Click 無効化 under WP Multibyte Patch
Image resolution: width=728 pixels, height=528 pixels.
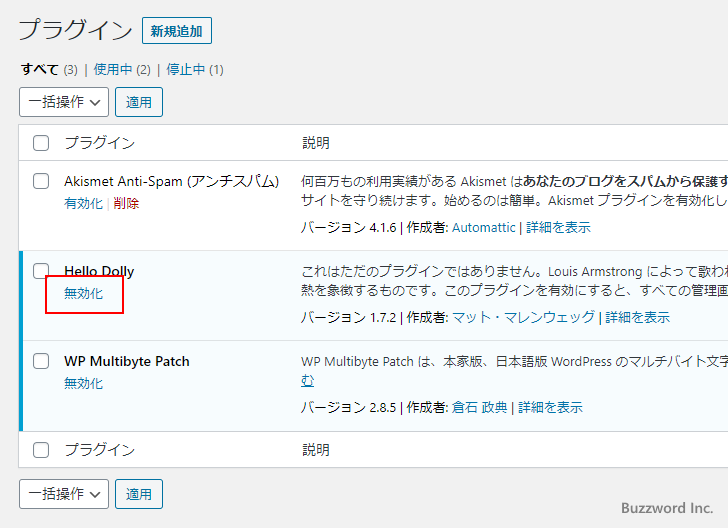[x=83, y=383]
